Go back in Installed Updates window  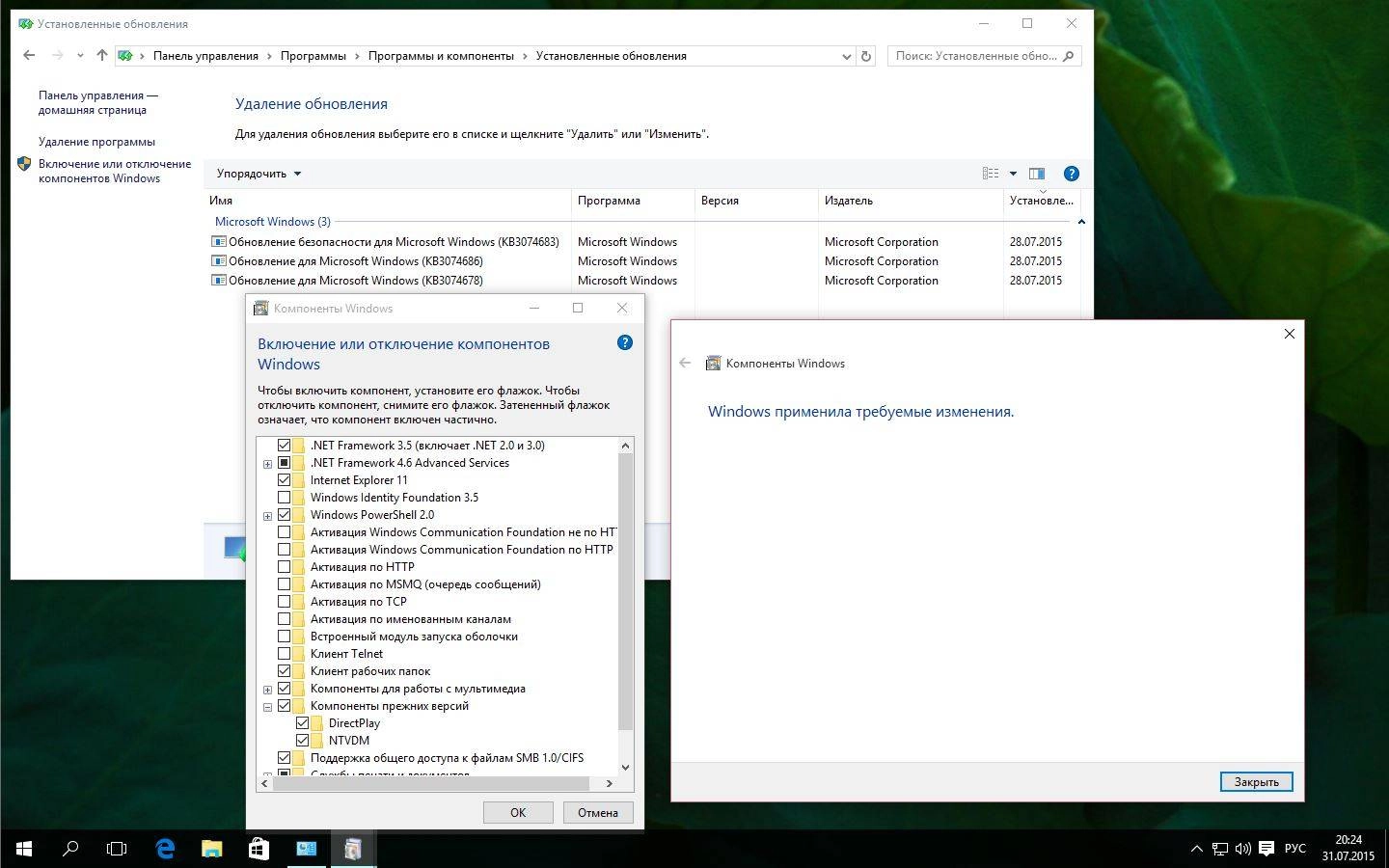(29, 56)
